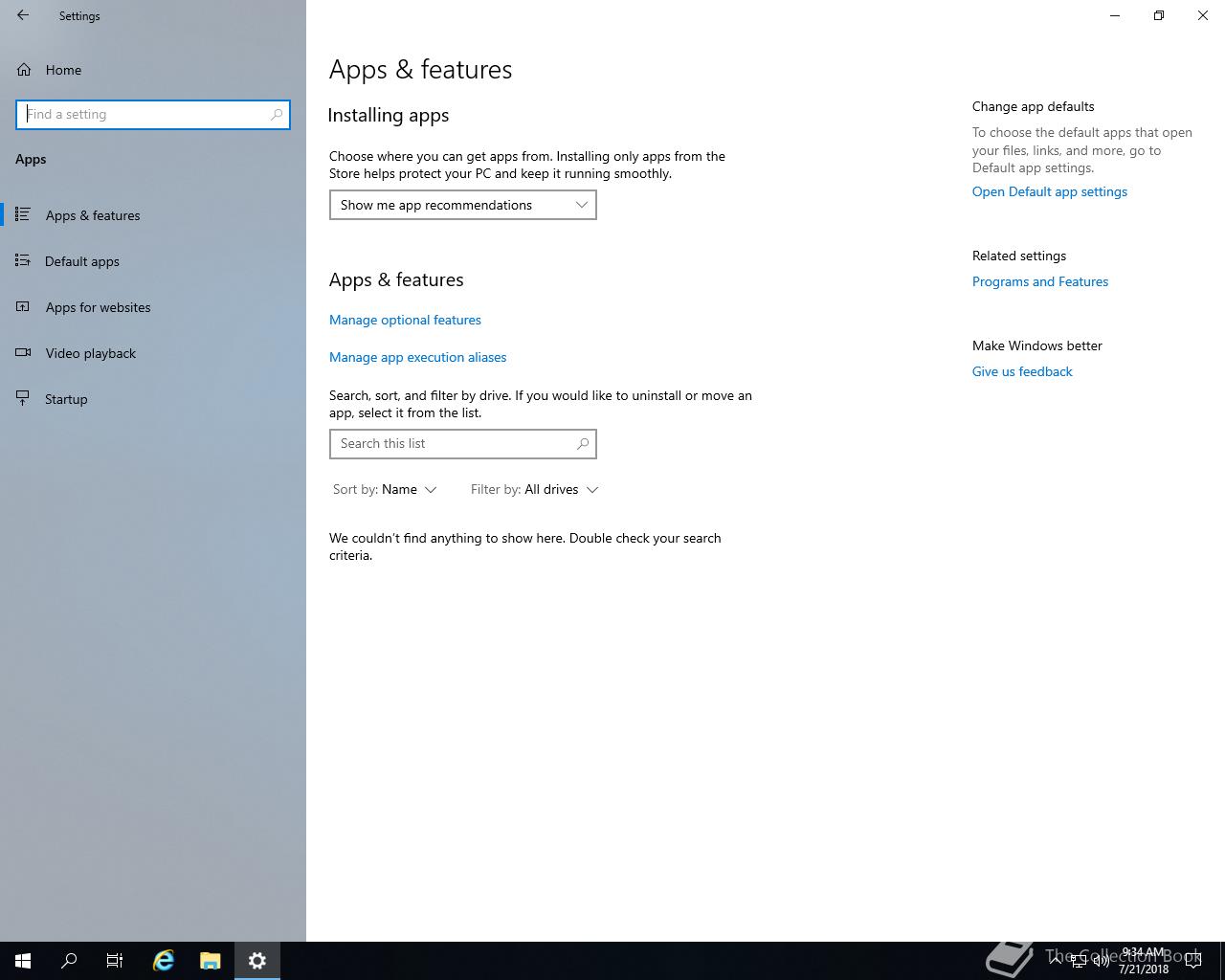The width and height of the screenshot is (1225, 980).
Task: Click Settings gear on taskbar
Action: (256, 961)
